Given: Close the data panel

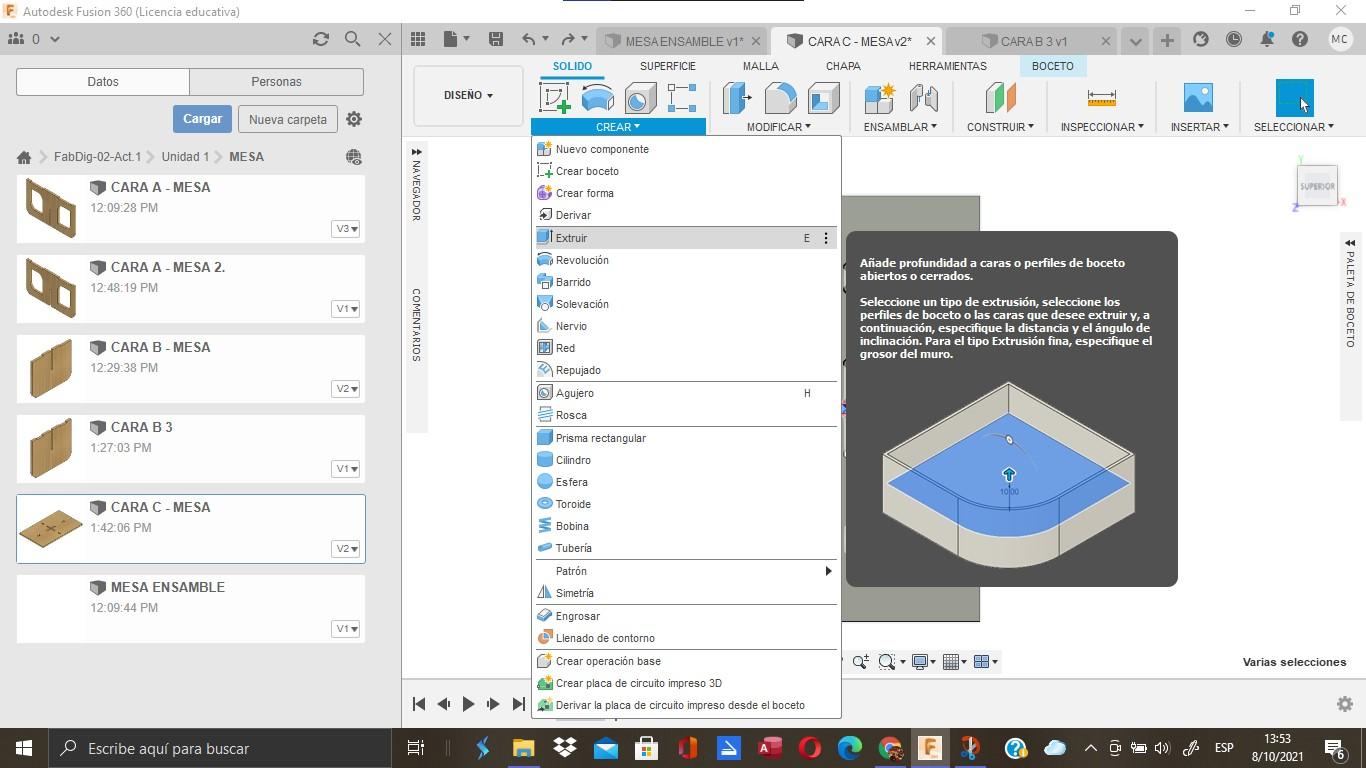Looking at the screenshot, I should [385, 39].
